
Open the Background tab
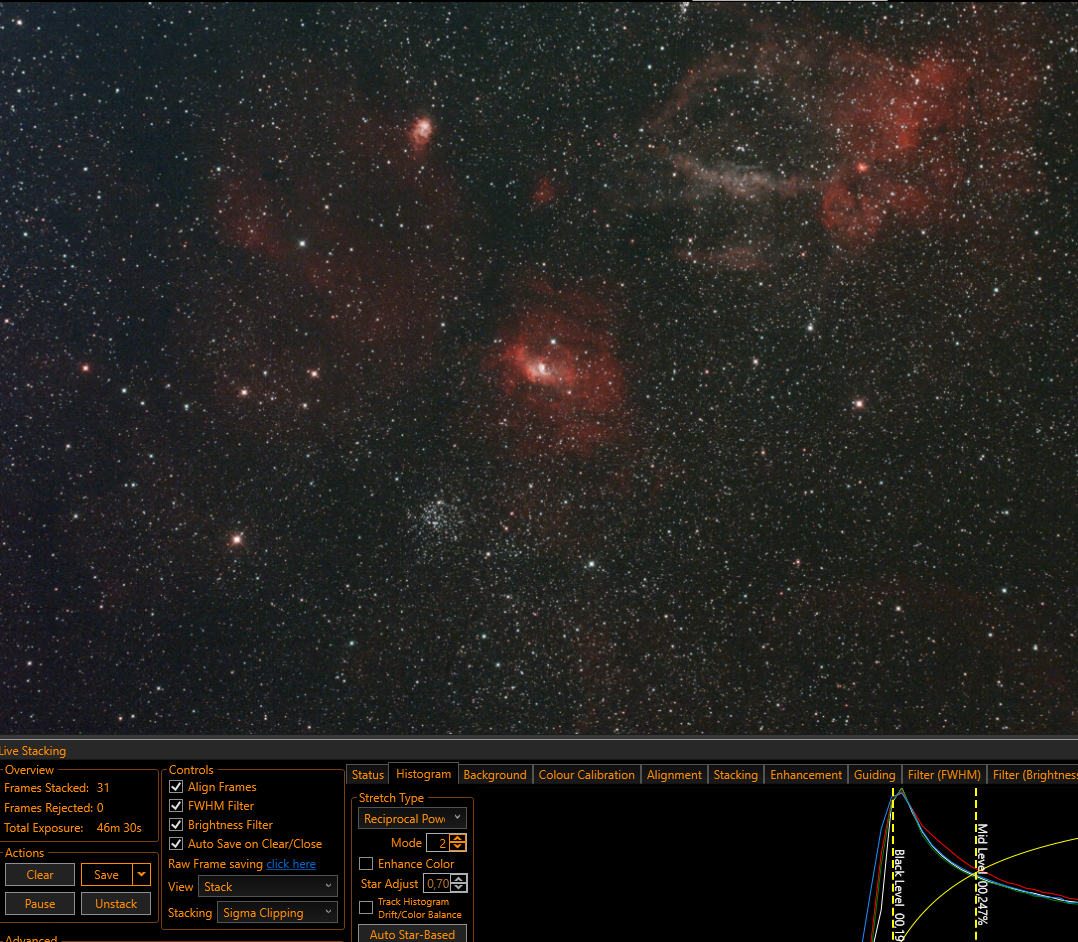coord(495,774)
